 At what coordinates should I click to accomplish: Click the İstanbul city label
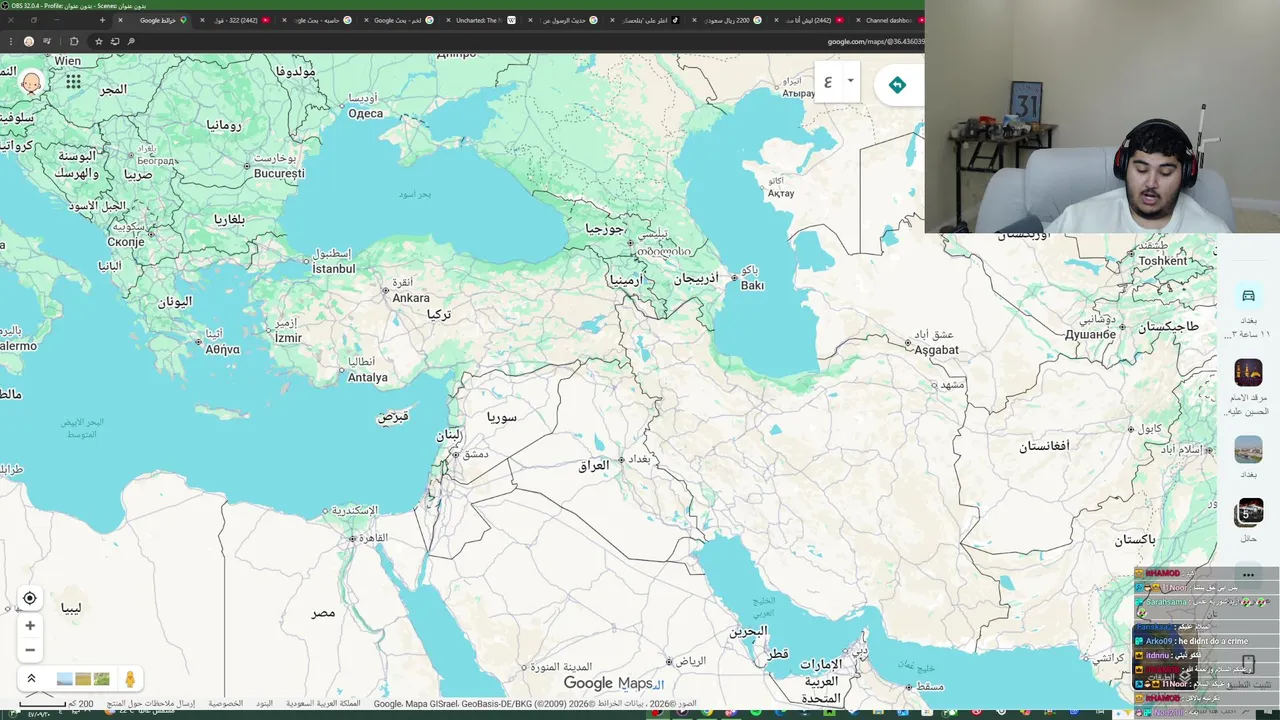point(333,269)
